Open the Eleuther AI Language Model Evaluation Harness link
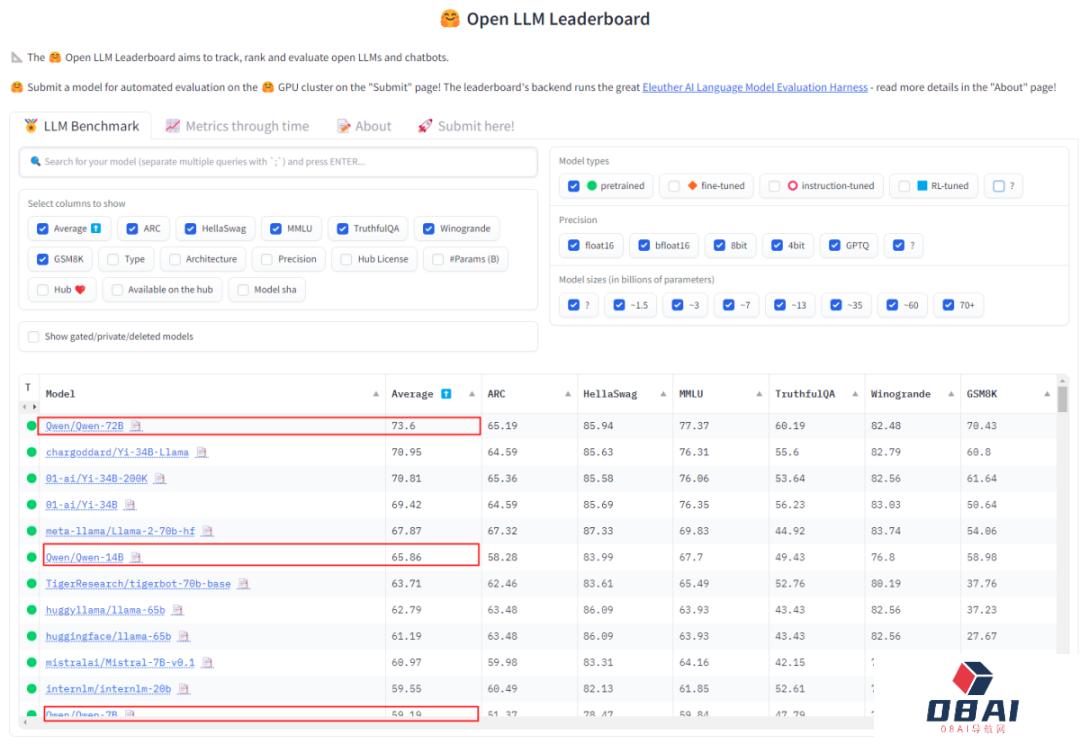 click(755, 87)
